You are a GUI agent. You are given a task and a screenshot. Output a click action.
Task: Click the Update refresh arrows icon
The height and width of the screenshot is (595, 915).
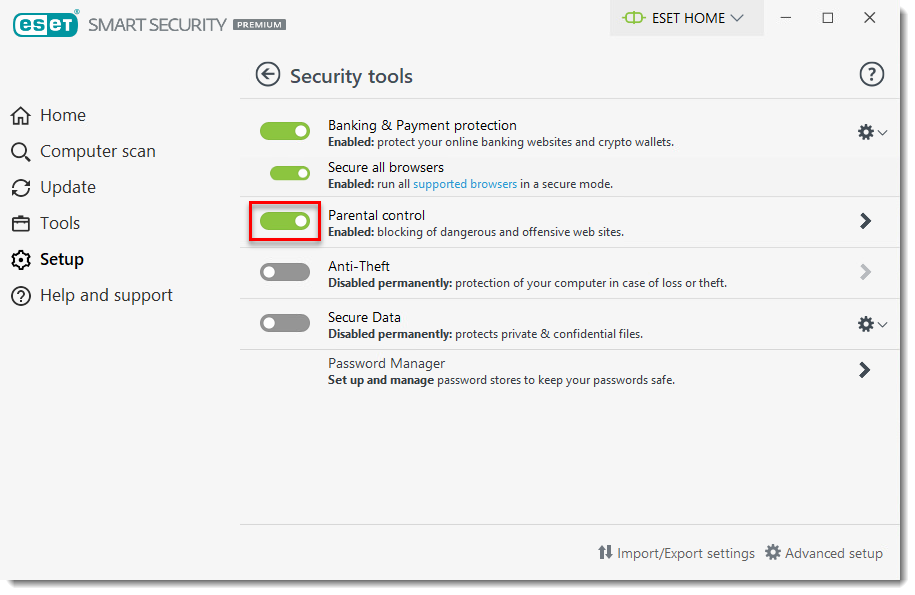pyautogui.click(x=20, y=188)
